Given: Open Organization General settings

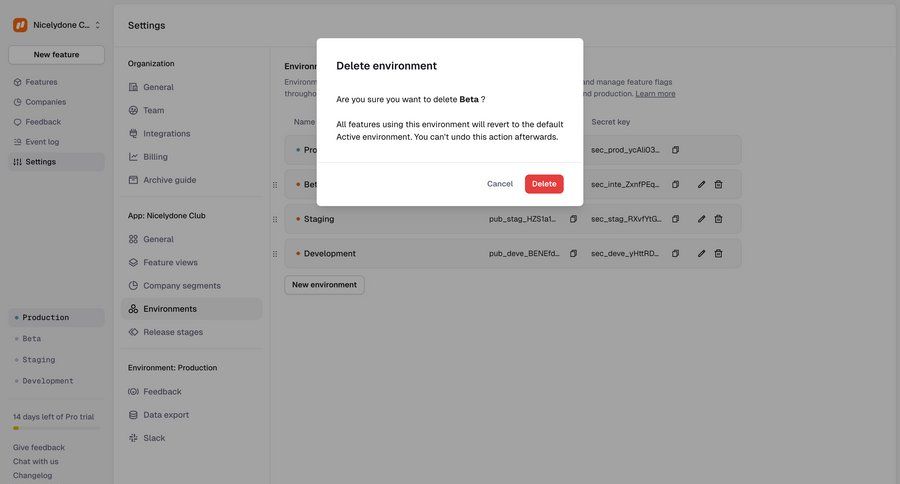Looking at the screenshot, I should click(x=192, y=87).
